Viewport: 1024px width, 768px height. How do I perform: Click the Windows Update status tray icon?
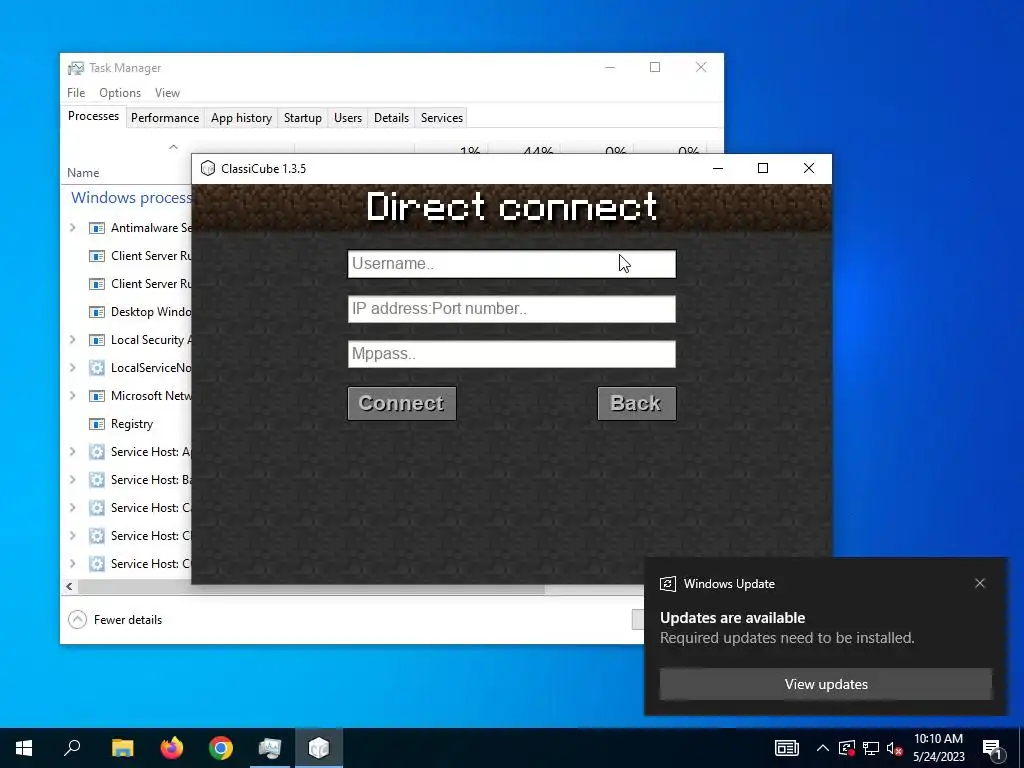click(847, 748)
